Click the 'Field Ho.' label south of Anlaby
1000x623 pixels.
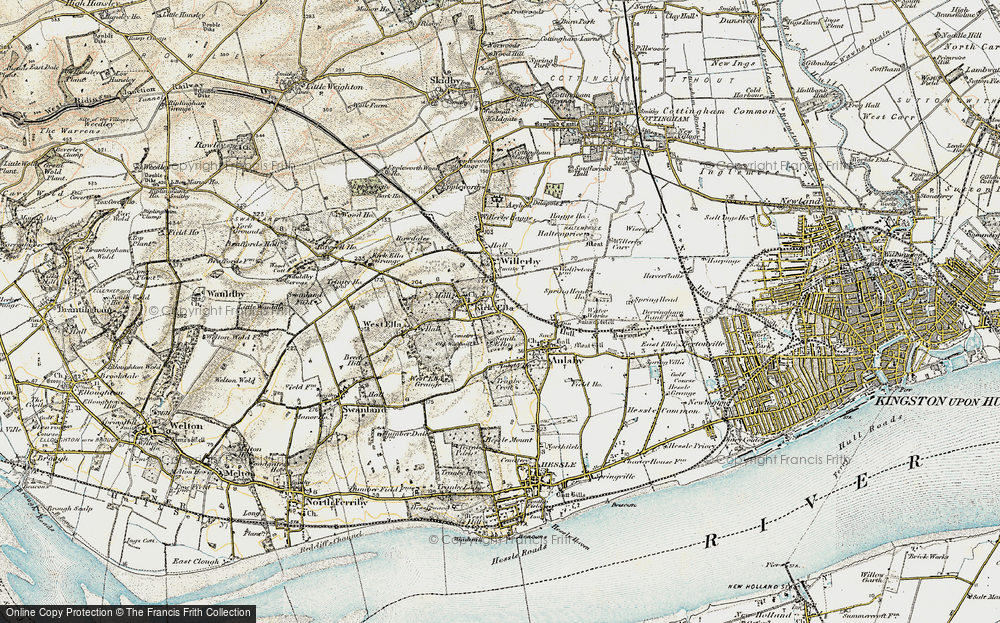pos(587,385)
